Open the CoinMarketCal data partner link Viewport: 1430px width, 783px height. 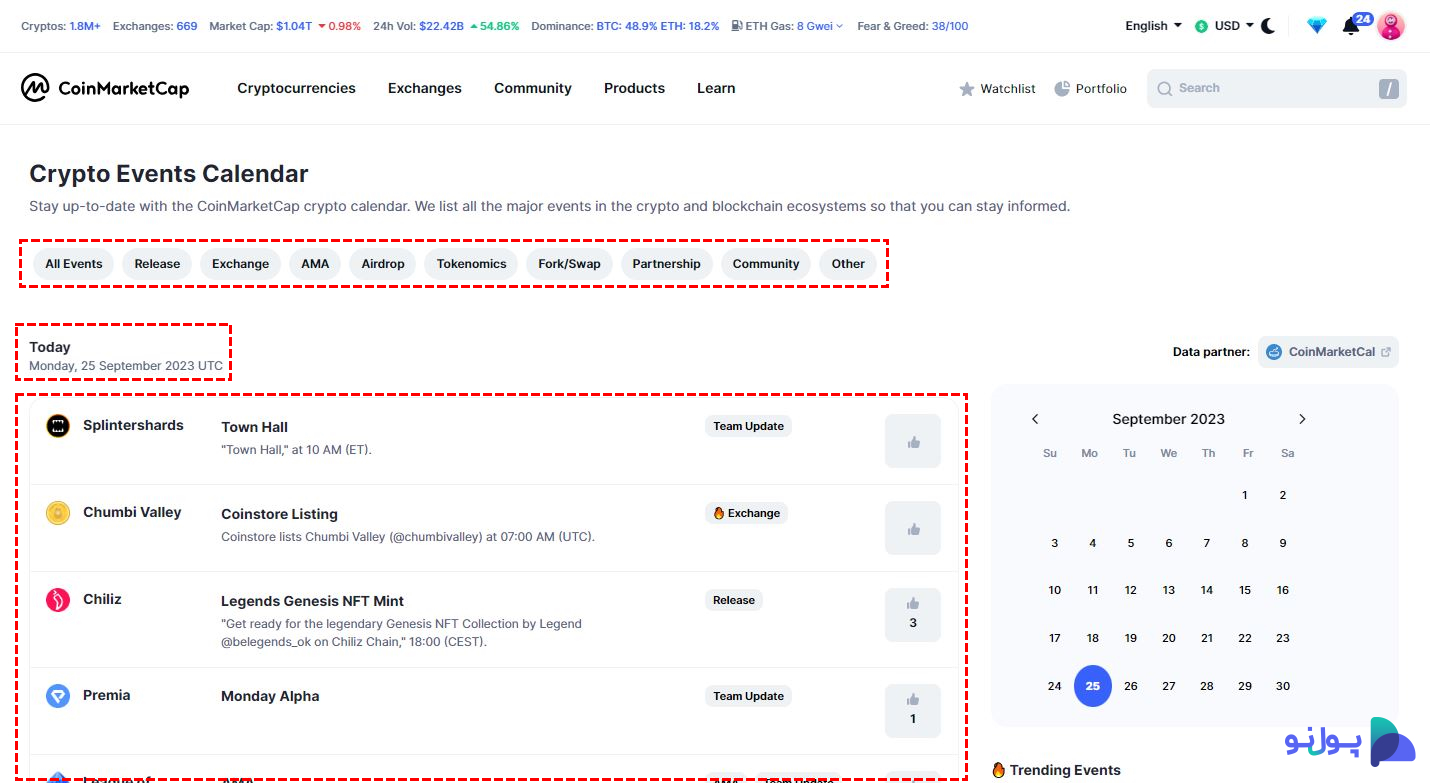click(1328, 352)
